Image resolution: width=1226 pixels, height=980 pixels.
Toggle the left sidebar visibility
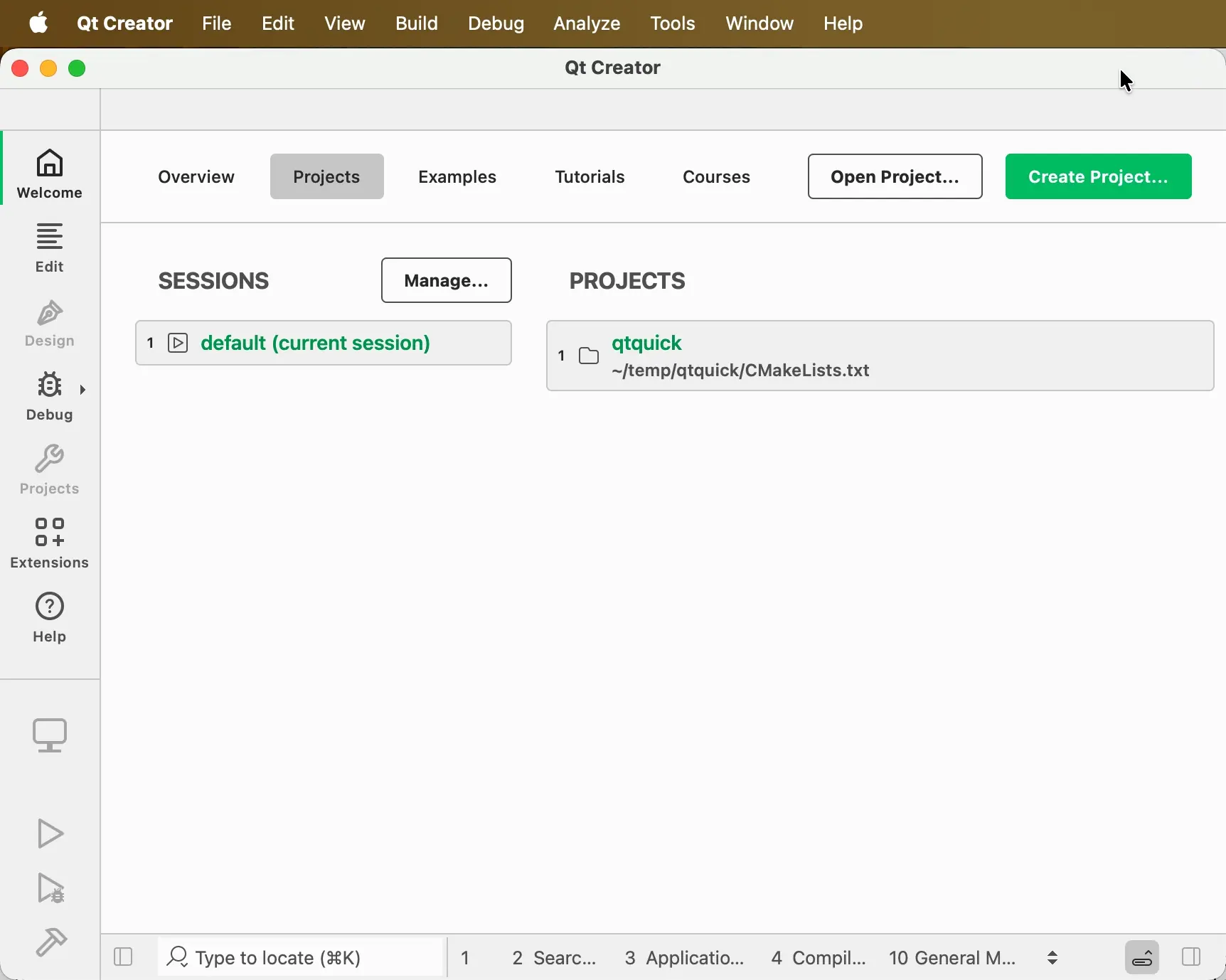pyautogui.click(x=122, y=958)
